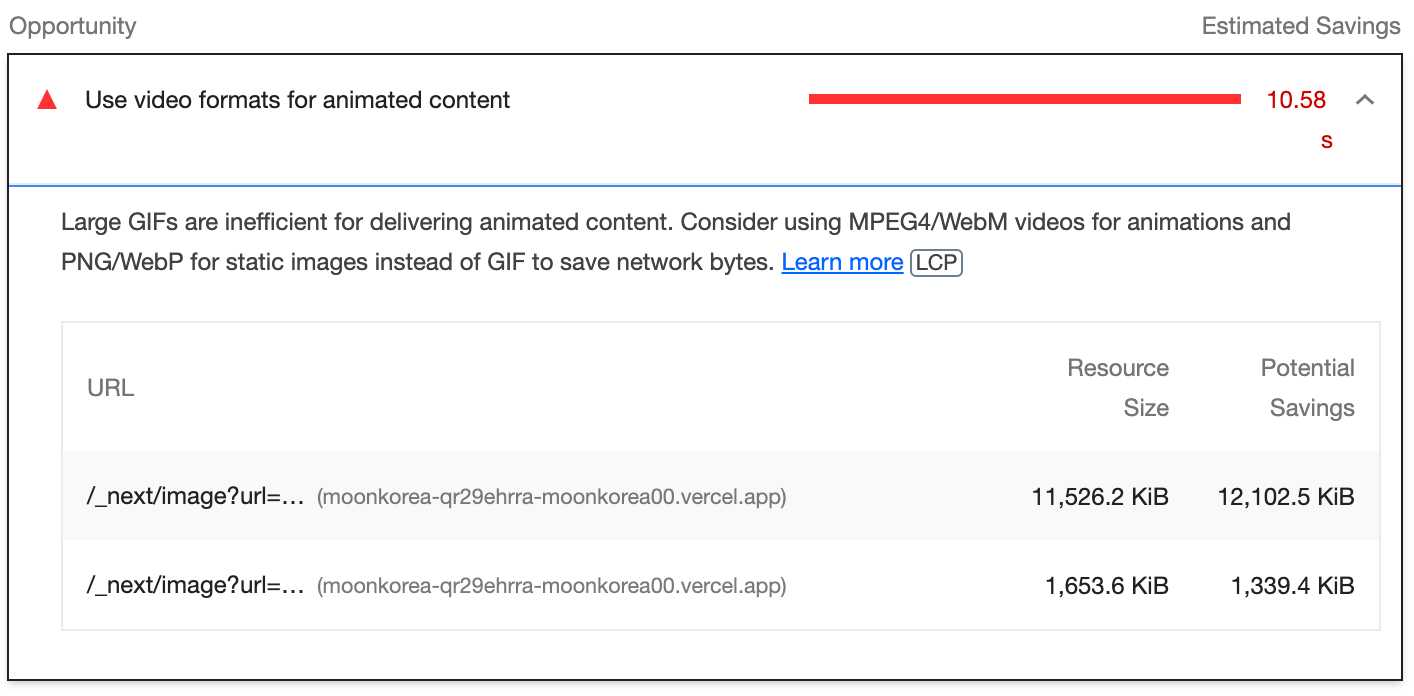The height and width of the screenshot is (696, 1414).
Task: Click the red triangle warning icon
Action: click(x=47, y=100)
